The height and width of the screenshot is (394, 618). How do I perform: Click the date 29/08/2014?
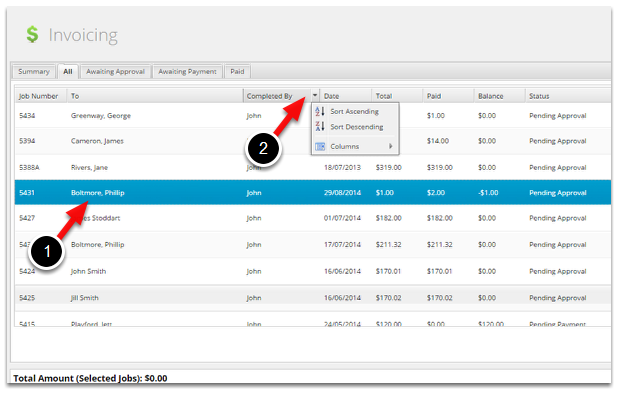(x=342, y=193)
